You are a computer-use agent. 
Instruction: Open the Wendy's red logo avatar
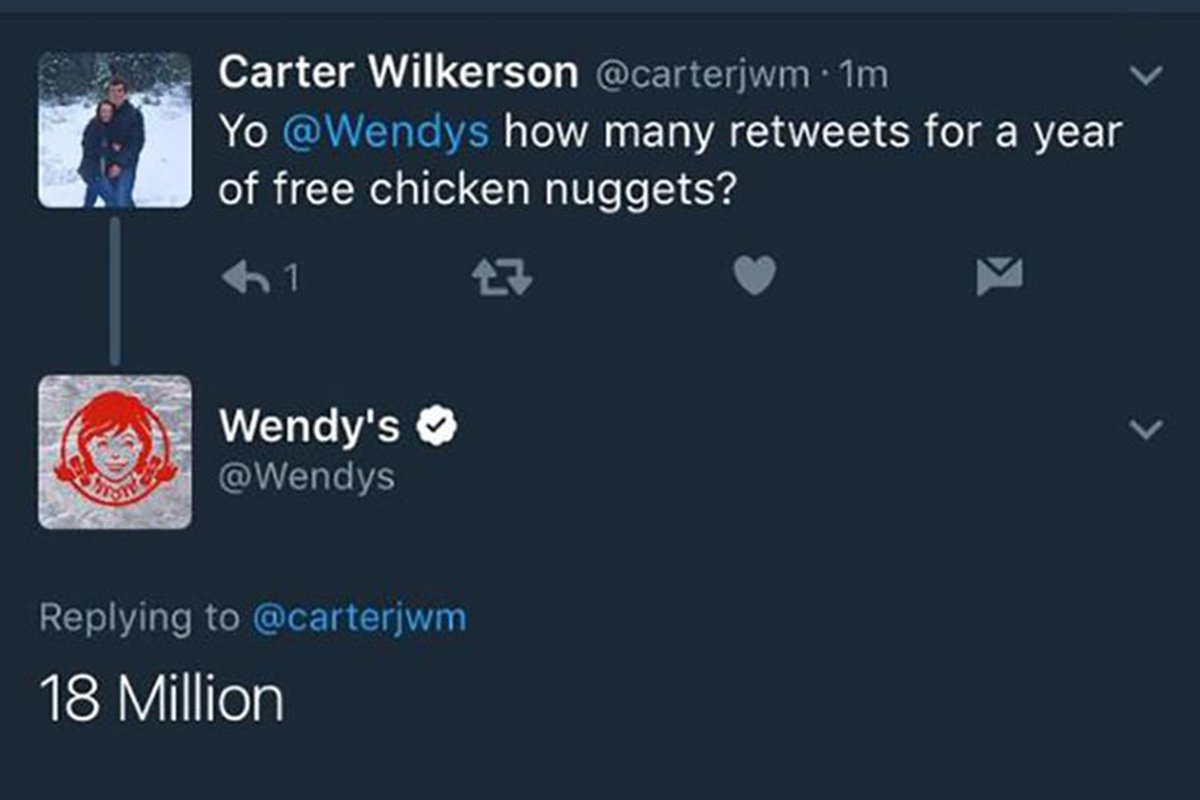click(115, 452)
